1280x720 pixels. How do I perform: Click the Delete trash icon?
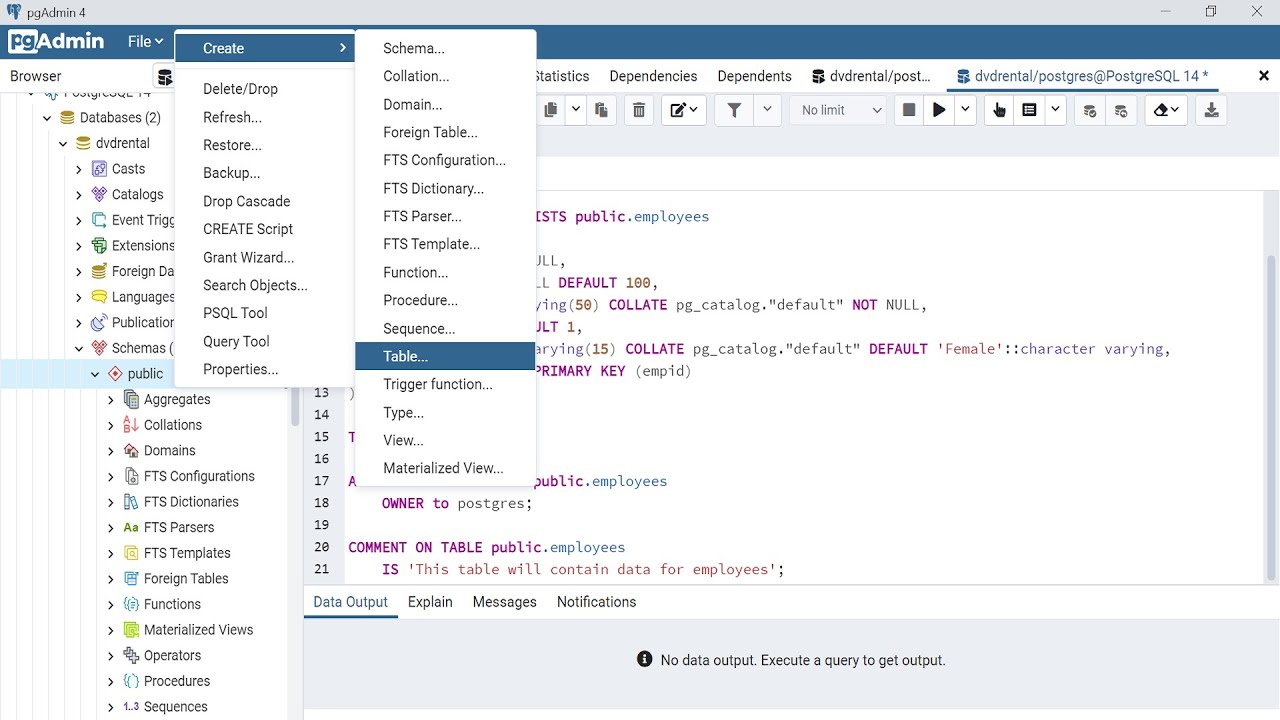tap(640, 110)
